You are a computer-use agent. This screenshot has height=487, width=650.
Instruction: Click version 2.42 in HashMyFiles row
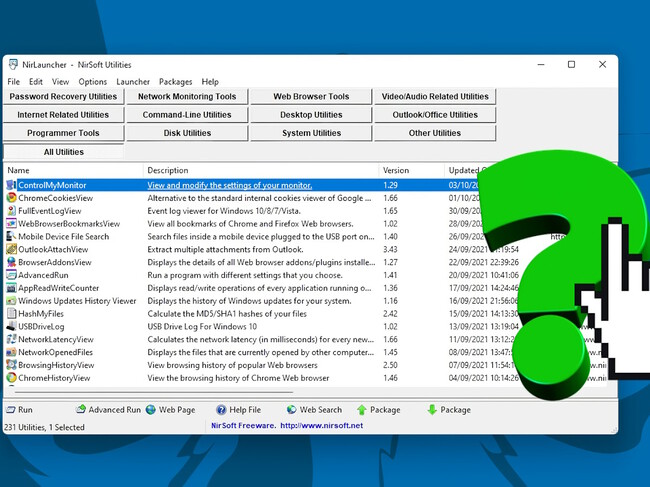(x=390, y=314)
